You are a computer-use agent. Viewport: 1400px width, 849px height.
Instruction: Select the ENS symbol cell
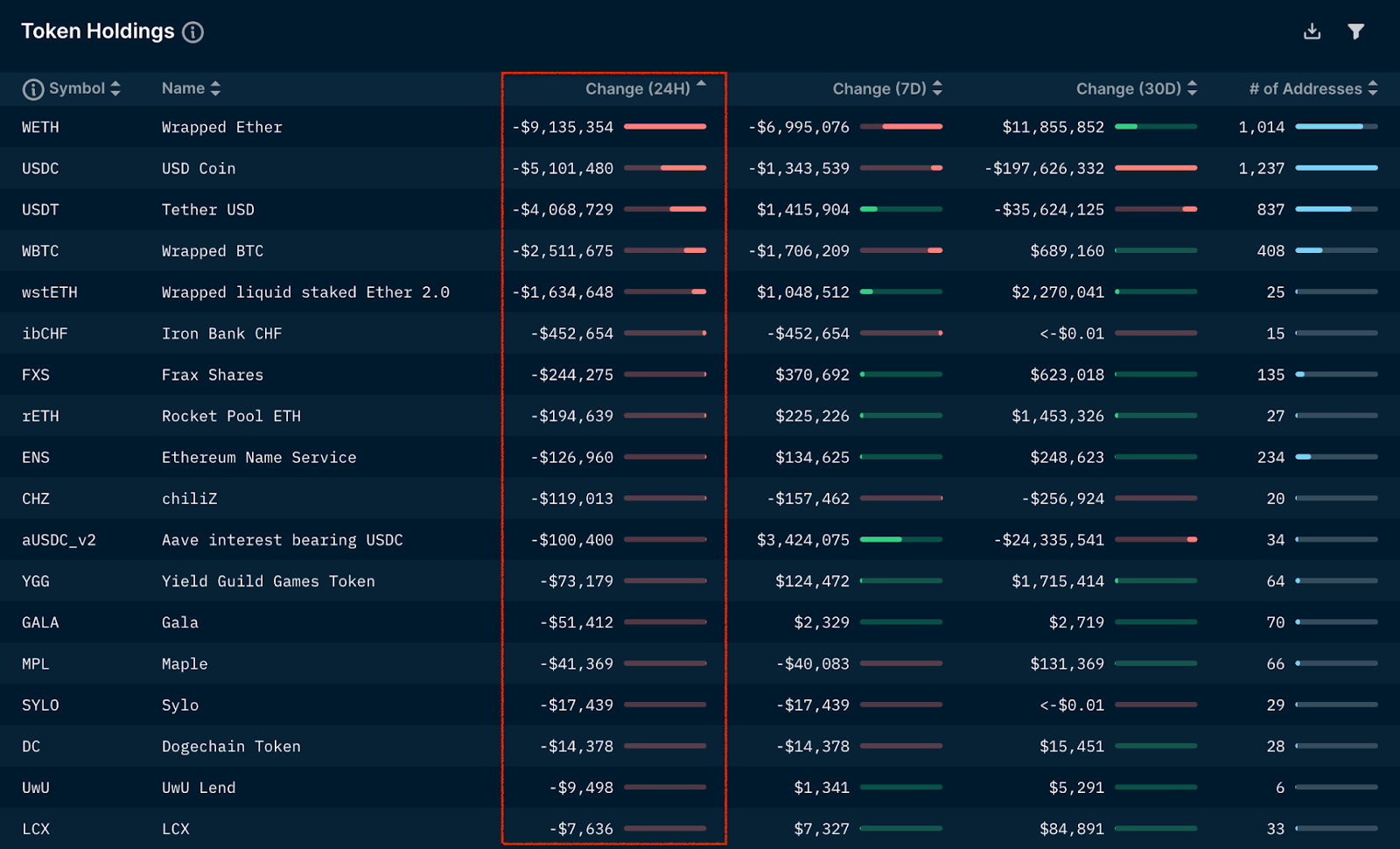pos(36,458)
